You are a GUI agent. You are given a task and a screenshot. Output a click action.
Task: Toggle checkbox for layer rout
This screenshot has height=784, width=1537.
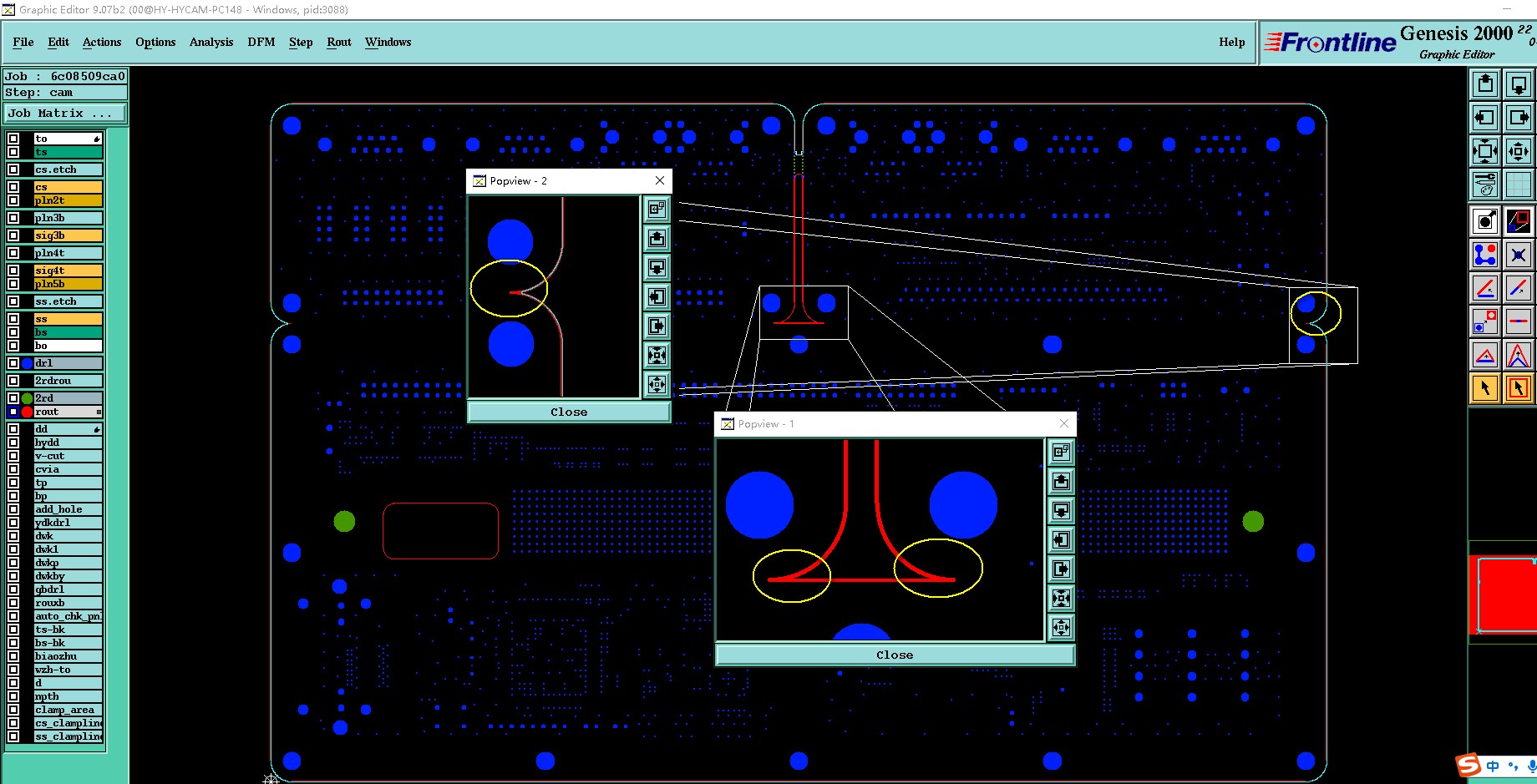(x=13, y=412)
